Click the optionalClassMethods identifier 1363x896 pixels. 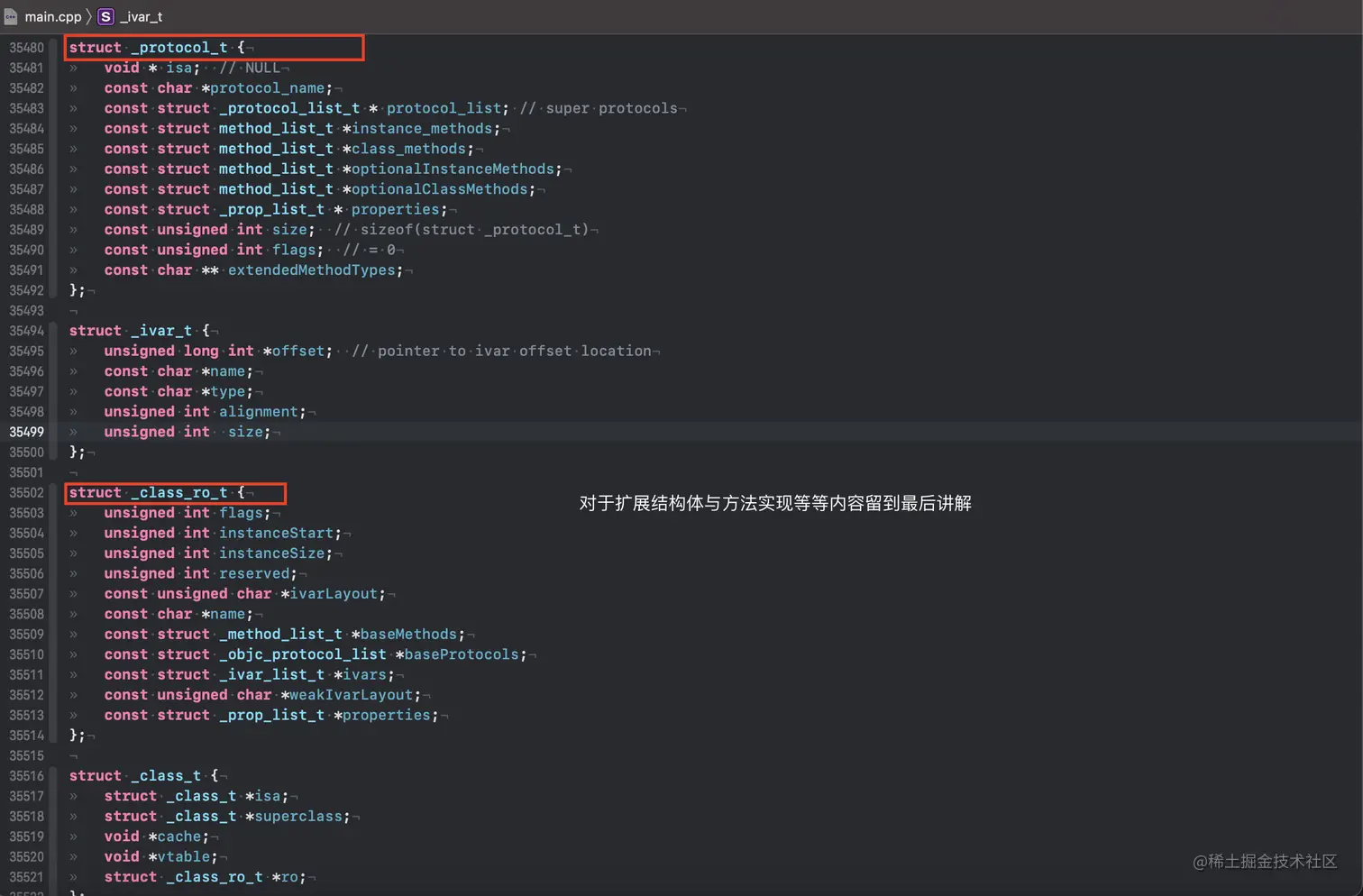[x=440, y=189]
